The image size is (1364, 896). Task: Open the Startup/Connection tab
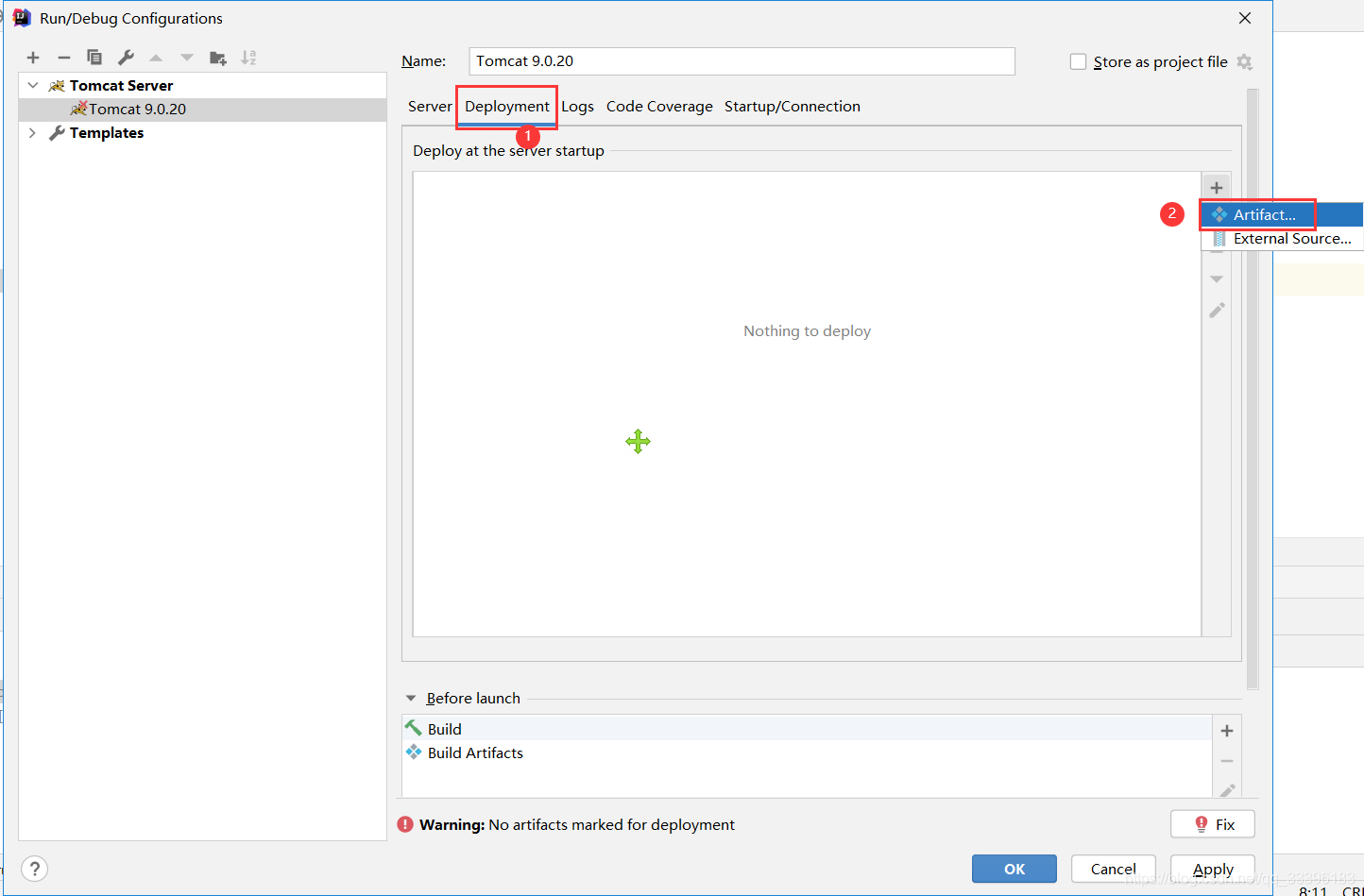[x=793, y=107]
